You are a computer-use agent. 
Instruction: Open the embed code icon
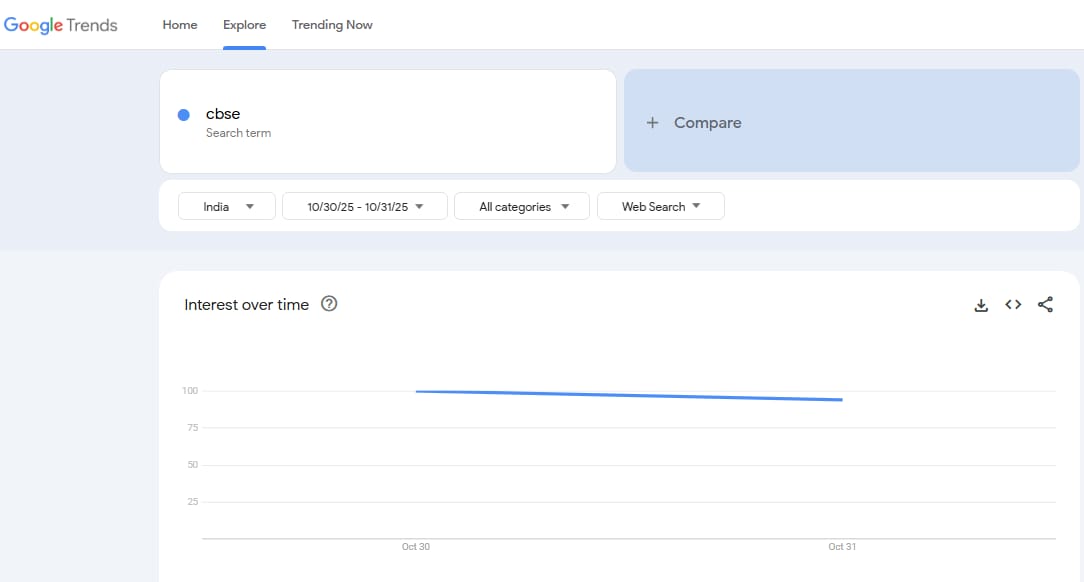pyautogui.click(x=1013, y=304)
